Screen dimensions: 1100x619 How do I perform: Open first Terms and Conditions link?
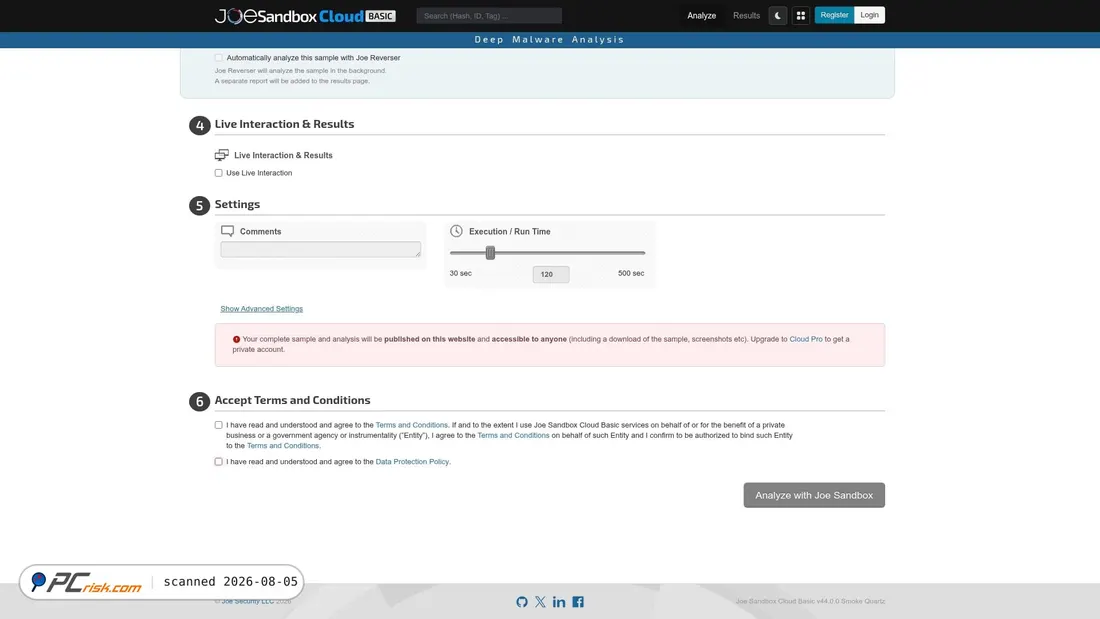[411, 425]
